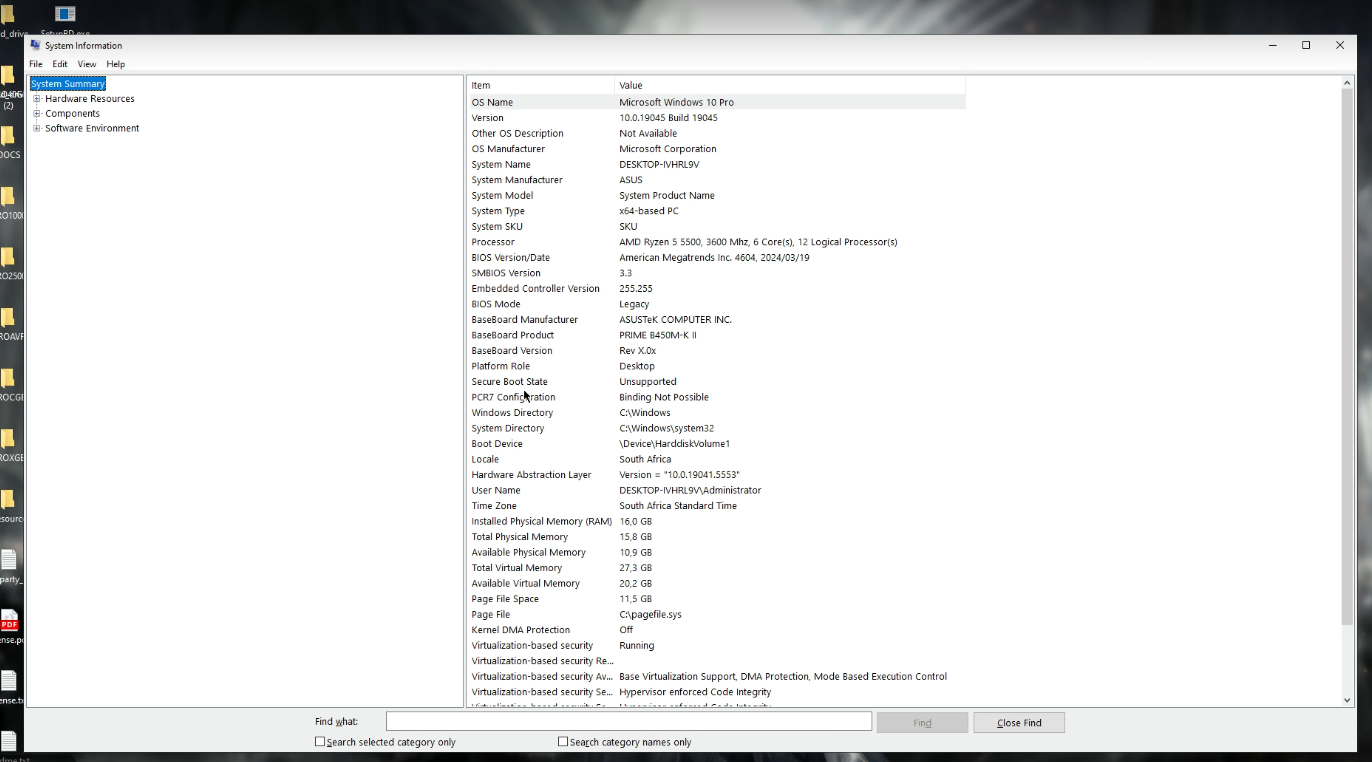Viewport: 1372px width, 762px height.
Task: Select the BaseBoard Version item
Action: pos(511,351)
